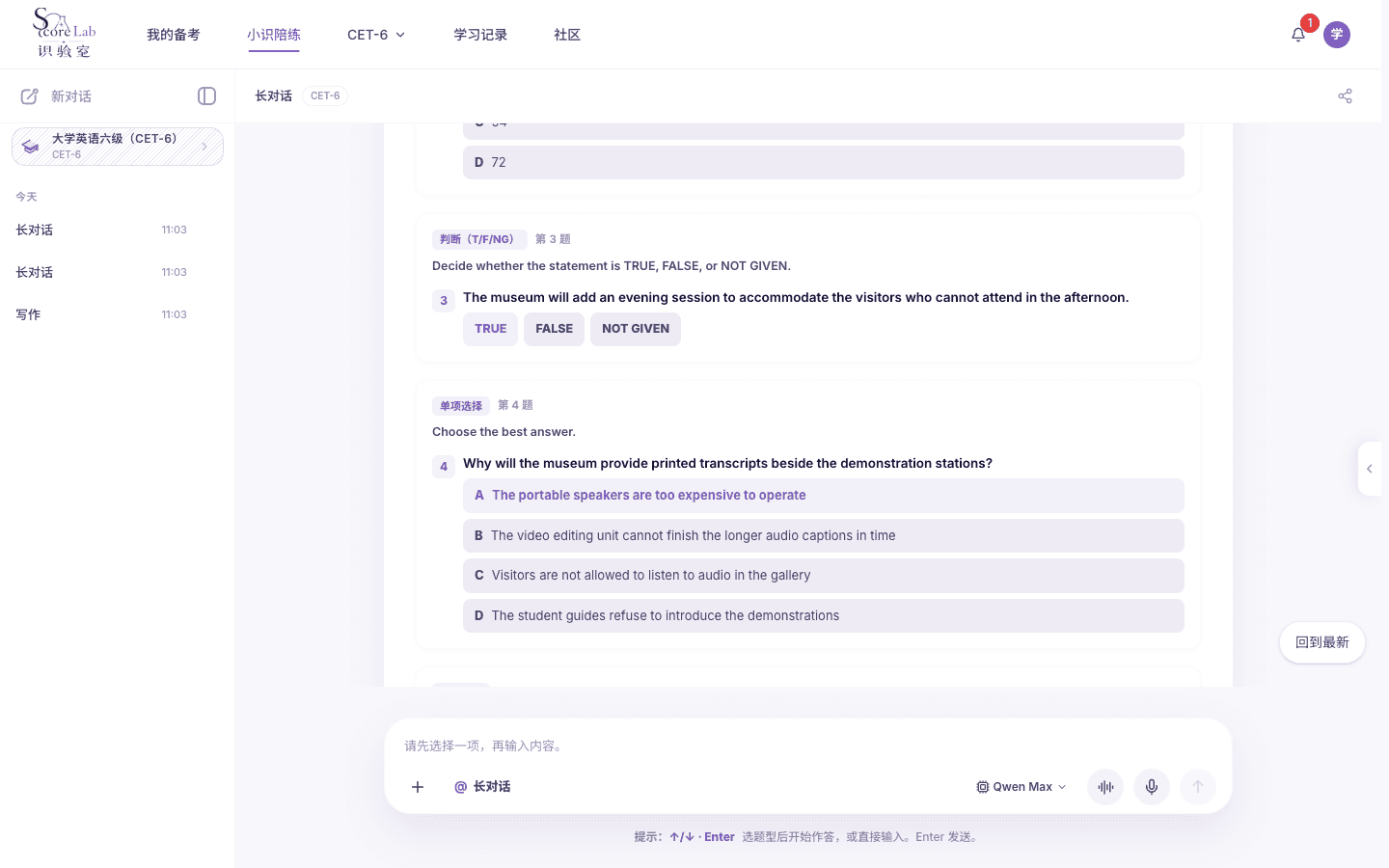Click the graduation cap CET-6 icon
The height and width of the screenshot is (868, 1389).
click(31, 147)
